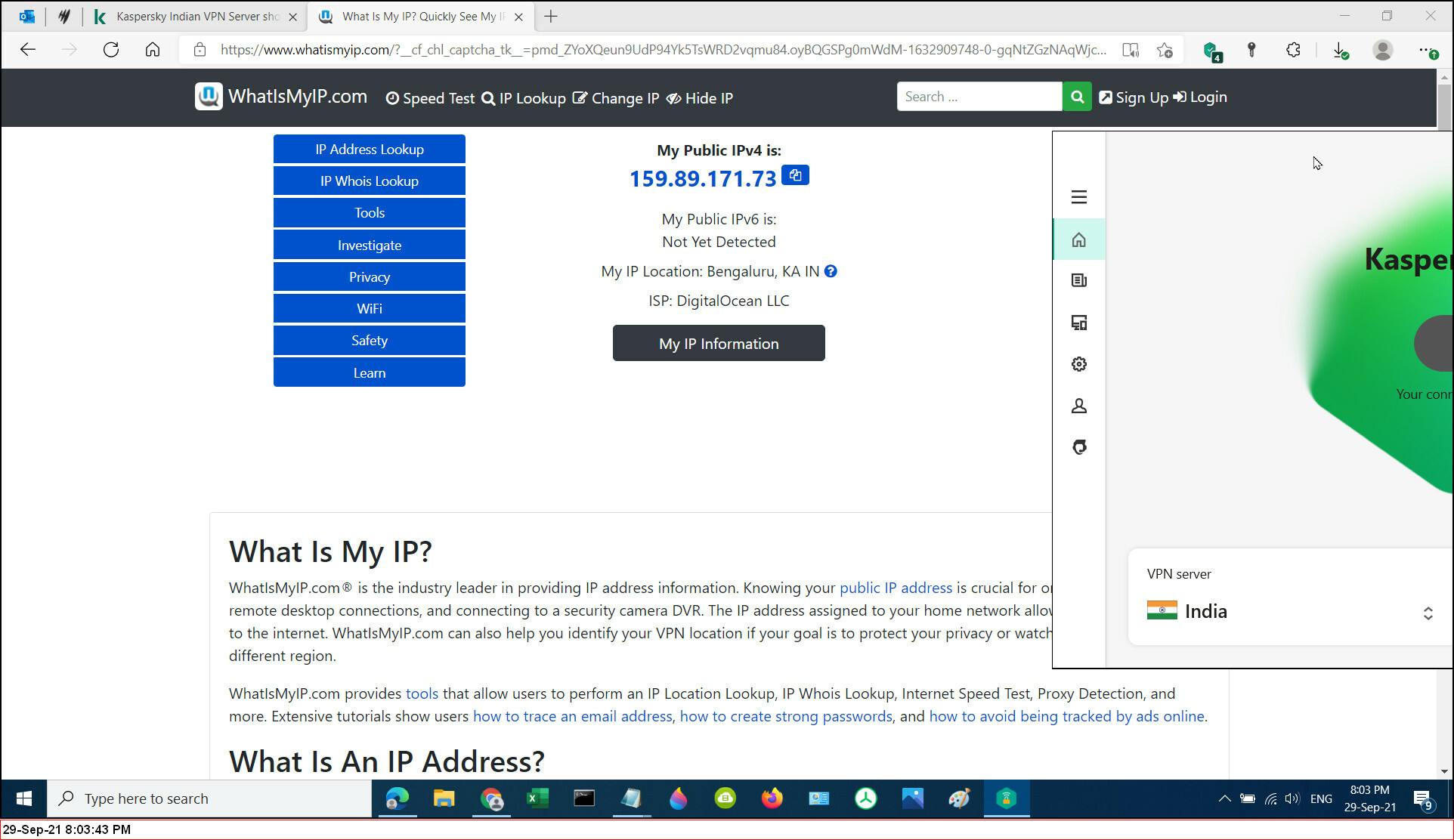Open Kaspersky settings gear icon
This screenshot has width=1454, height=840.
point(1078,364)
